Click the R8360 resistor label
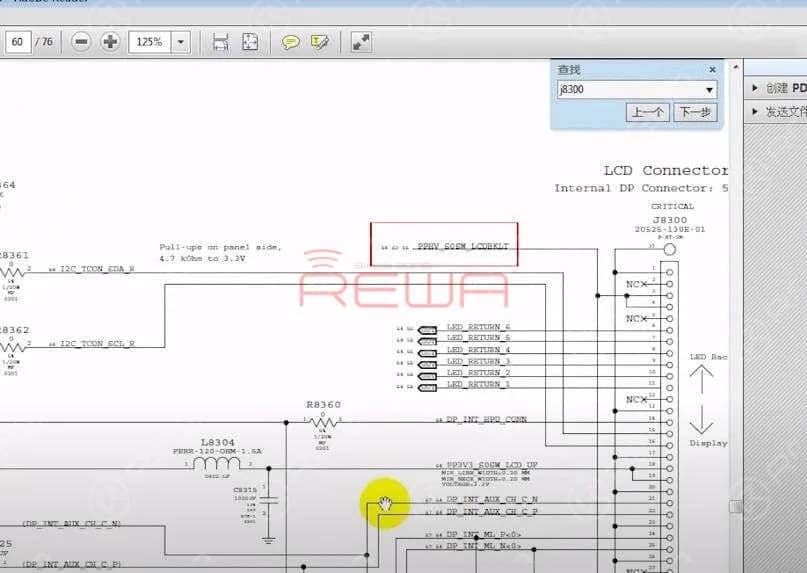807x573 pixels. pyautogui.click(x=323, y=405)
